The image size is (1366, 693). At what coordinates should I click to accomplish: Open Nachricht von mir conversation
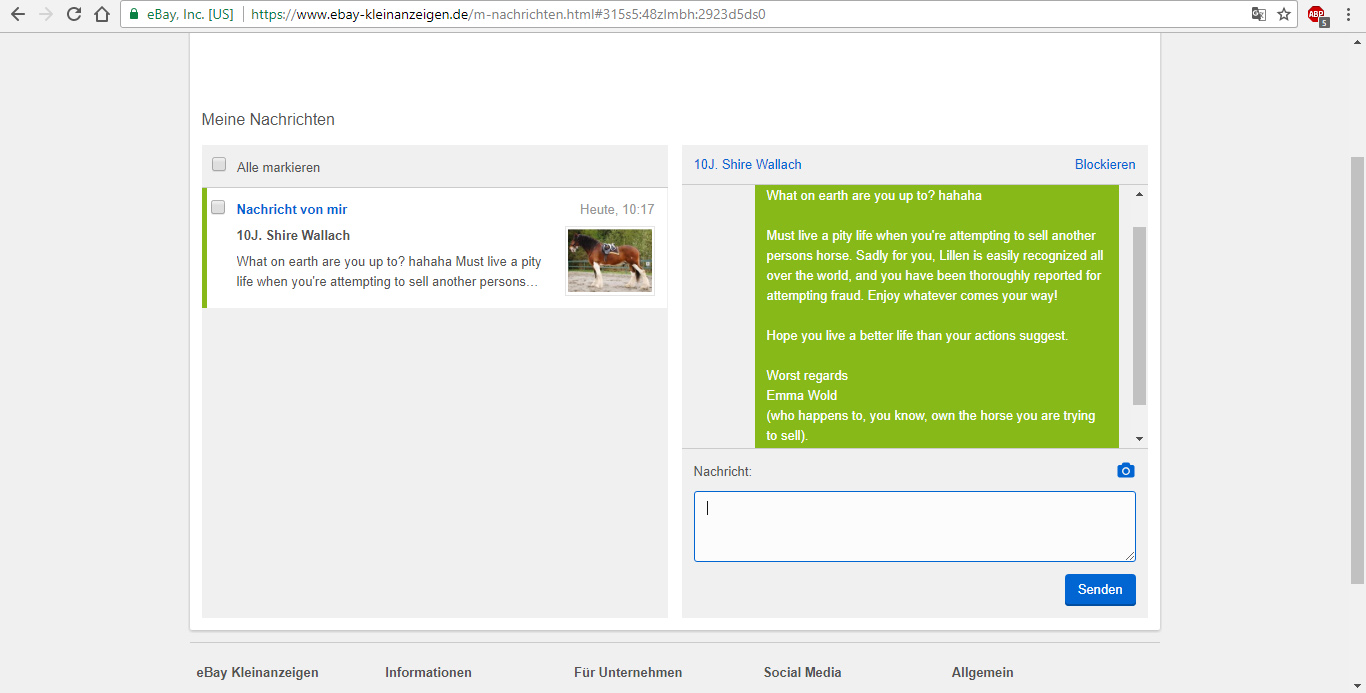291,209
